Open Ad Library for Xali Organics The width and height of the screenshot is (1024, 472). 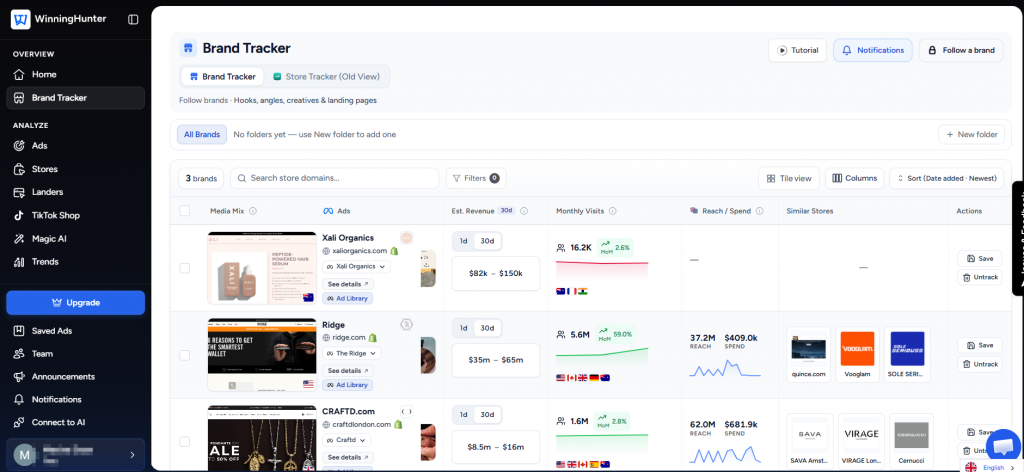click(347, 298)
